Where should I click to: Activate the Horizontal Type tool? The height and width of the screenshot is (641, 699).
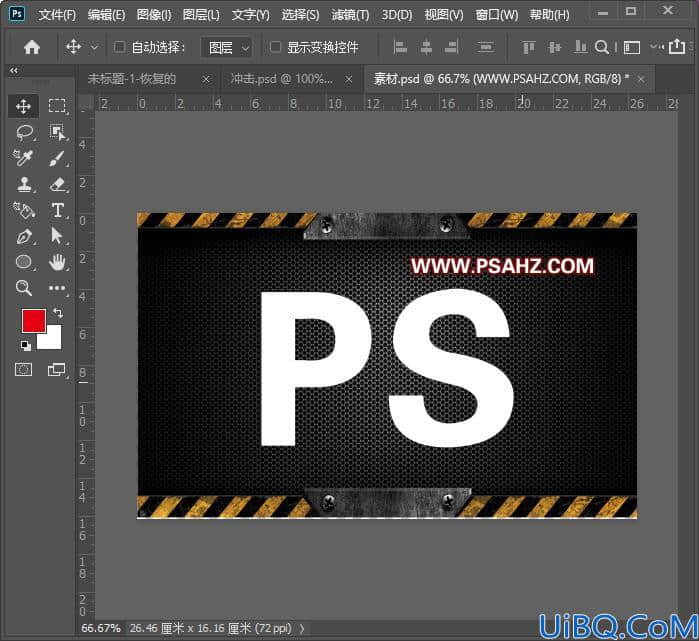[57, 210]
